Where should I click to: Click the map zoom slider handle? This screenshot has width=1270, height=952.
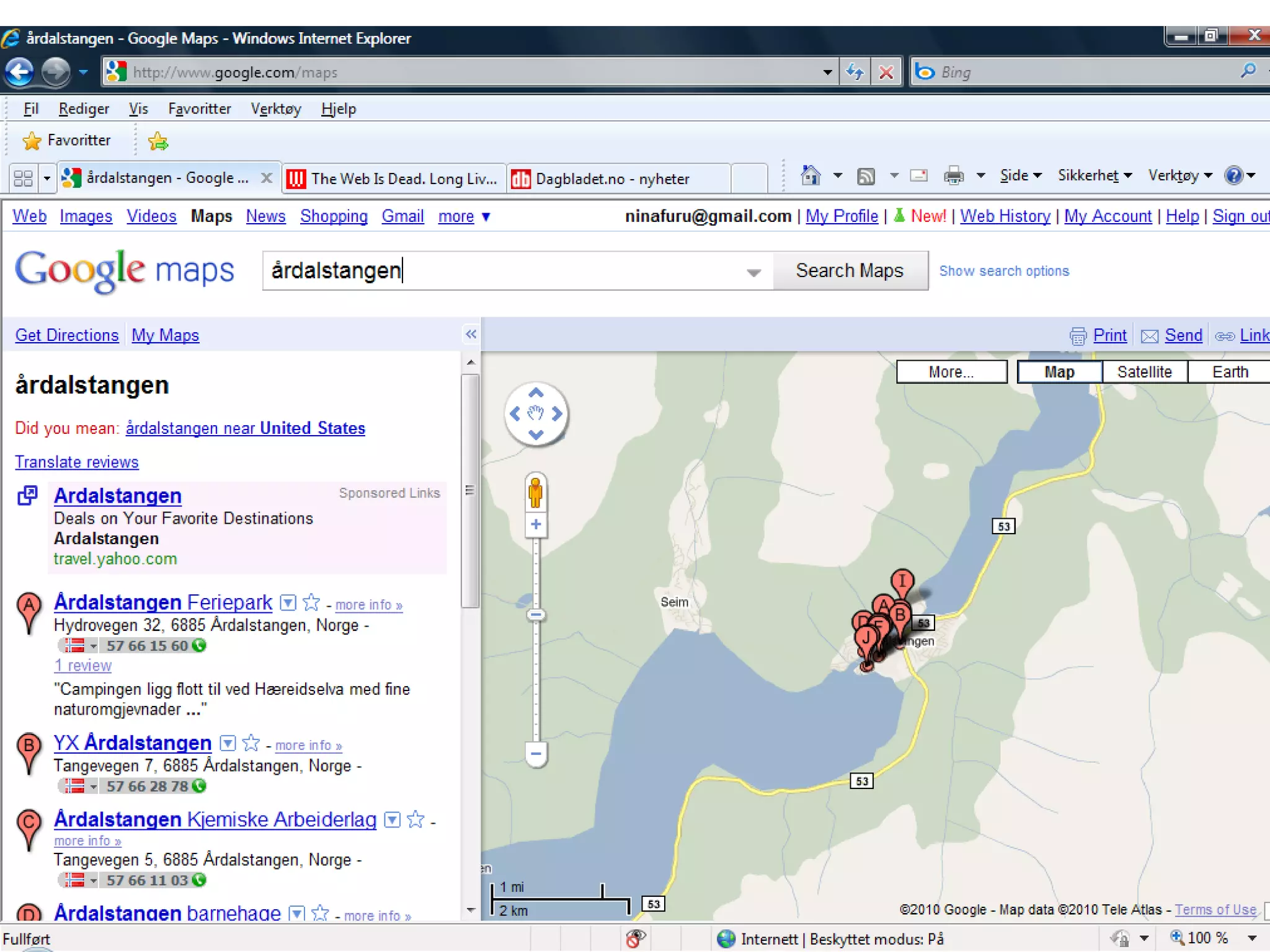tap(536, 615)
